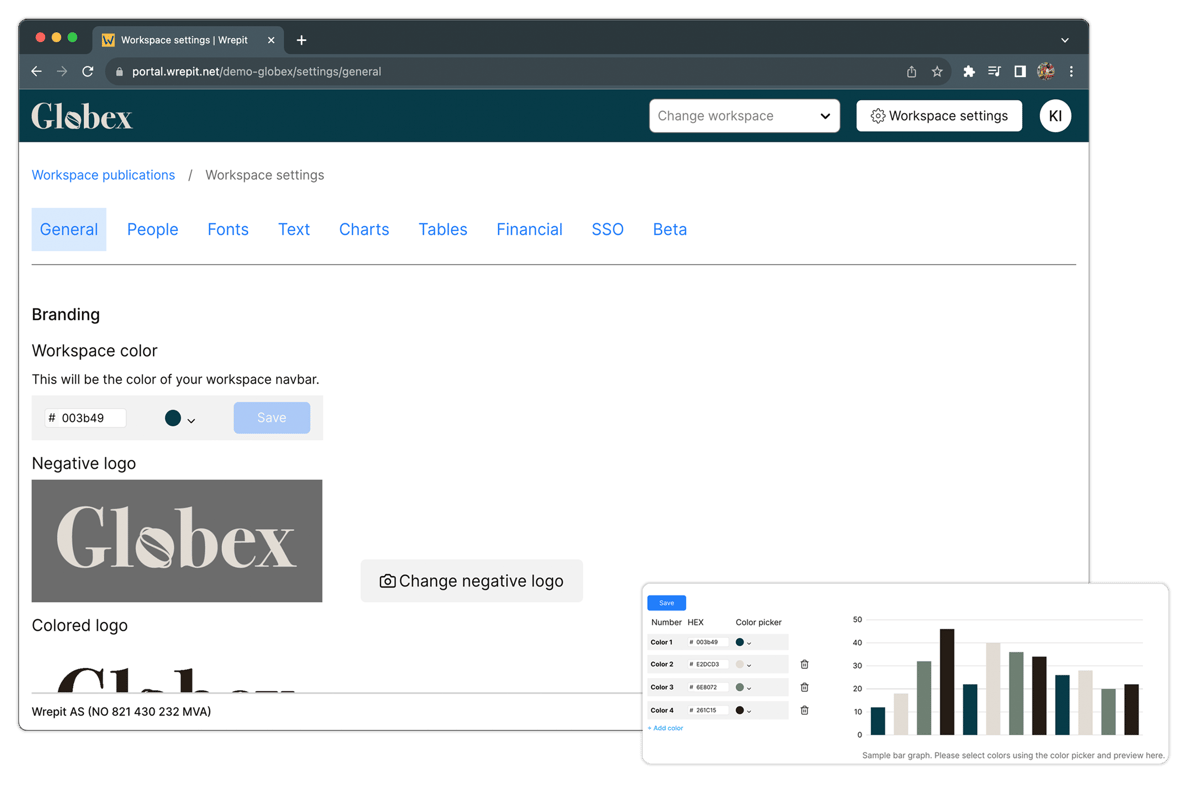Click the Workspace settings button
This screenshot has height=795, width=1200.
[x=939, y=116]
